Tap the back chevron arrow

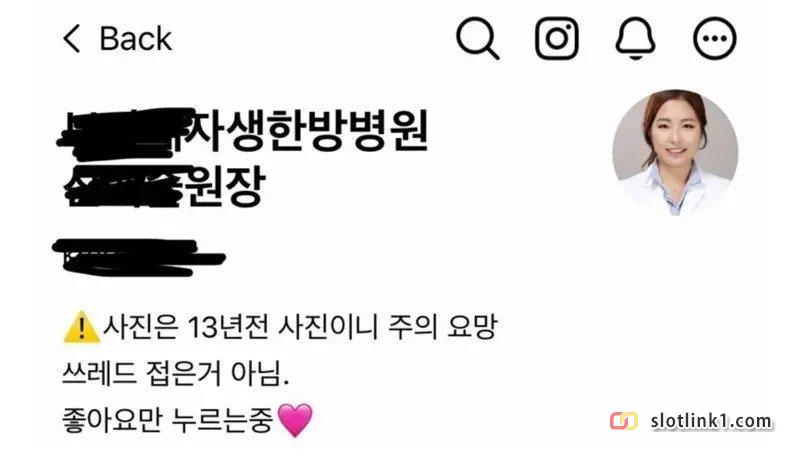coord(72,39)
